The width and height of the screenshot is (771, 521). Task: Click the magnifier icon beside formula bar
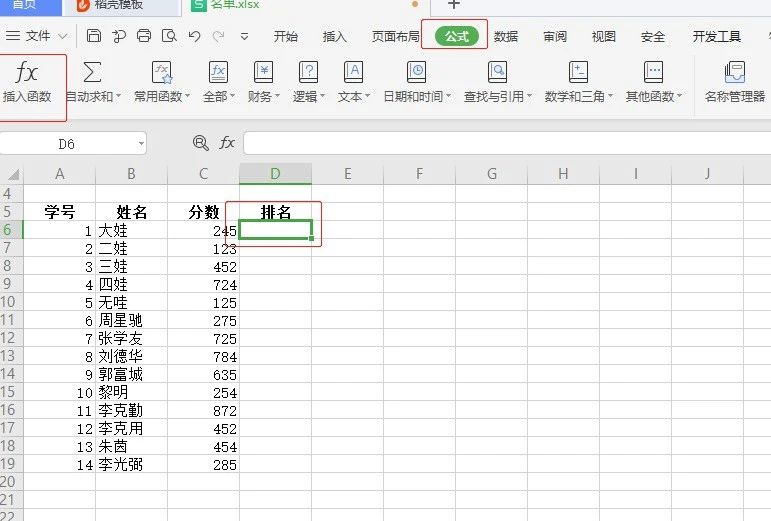201,143
